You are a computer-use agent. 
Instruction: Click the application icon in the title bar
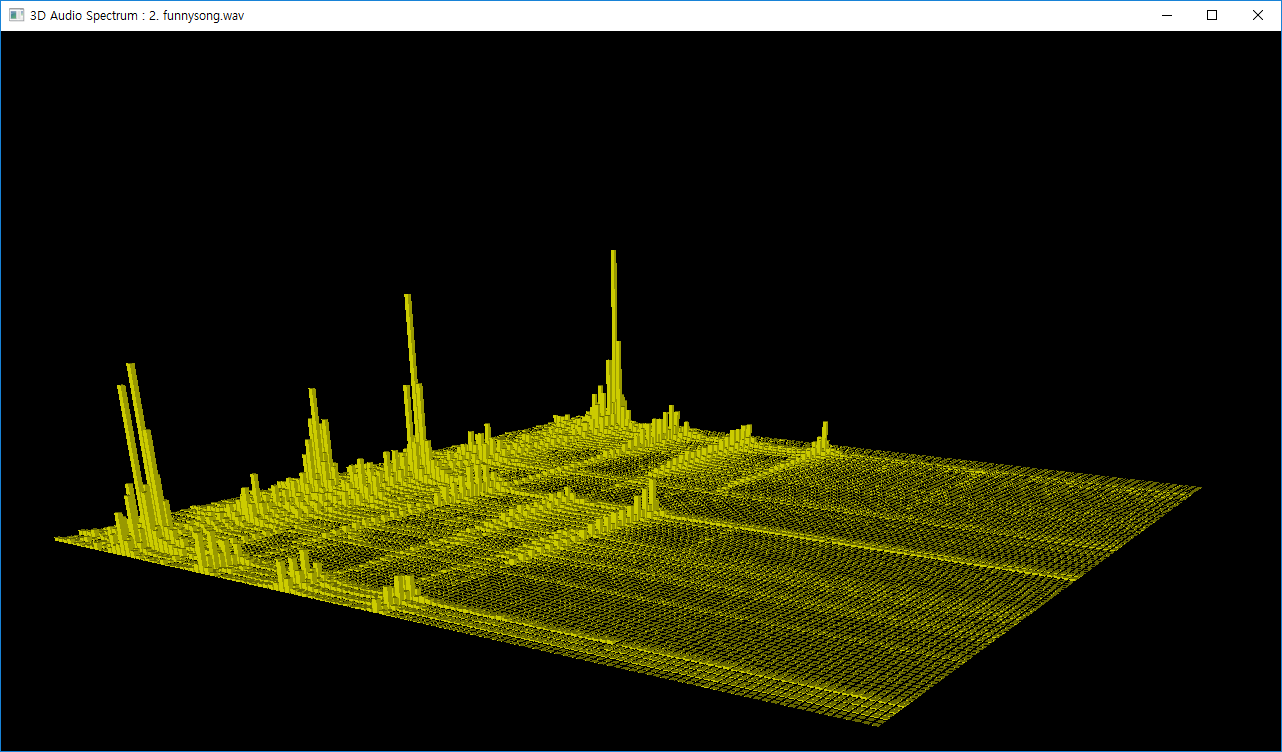point(16,15)
